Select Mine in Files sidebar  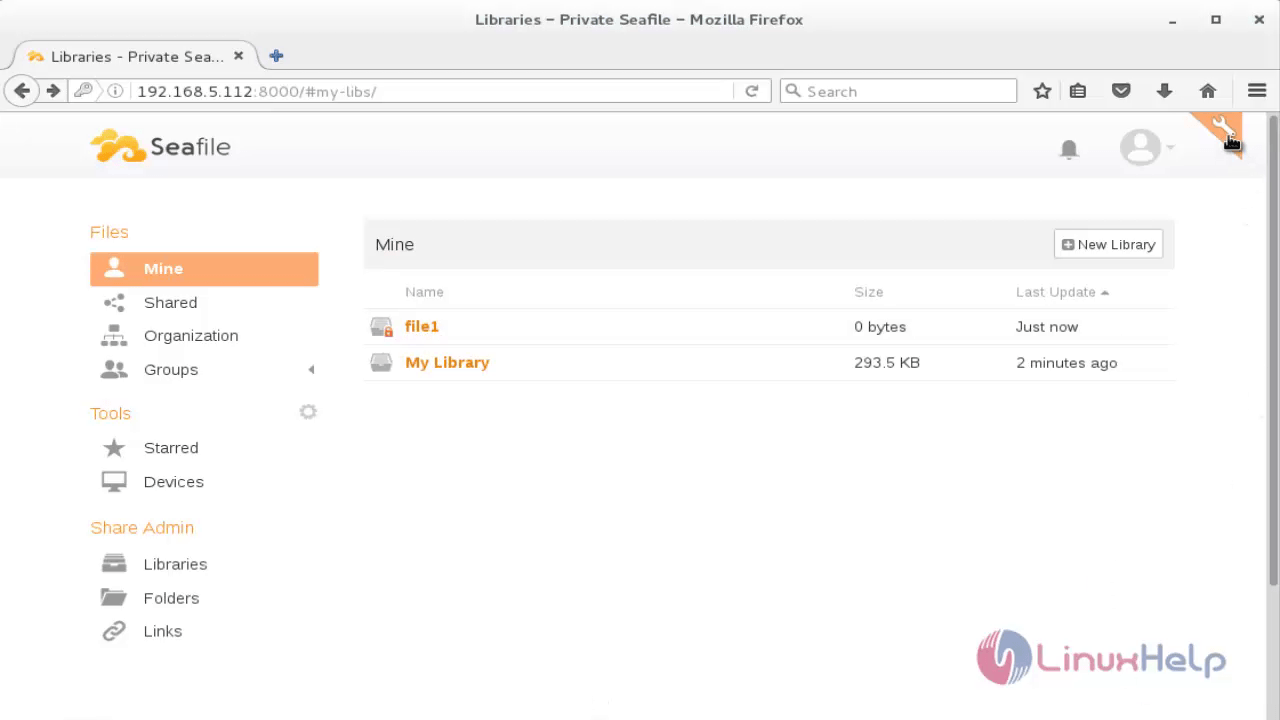pyautogui.click(x=204, y=268)
